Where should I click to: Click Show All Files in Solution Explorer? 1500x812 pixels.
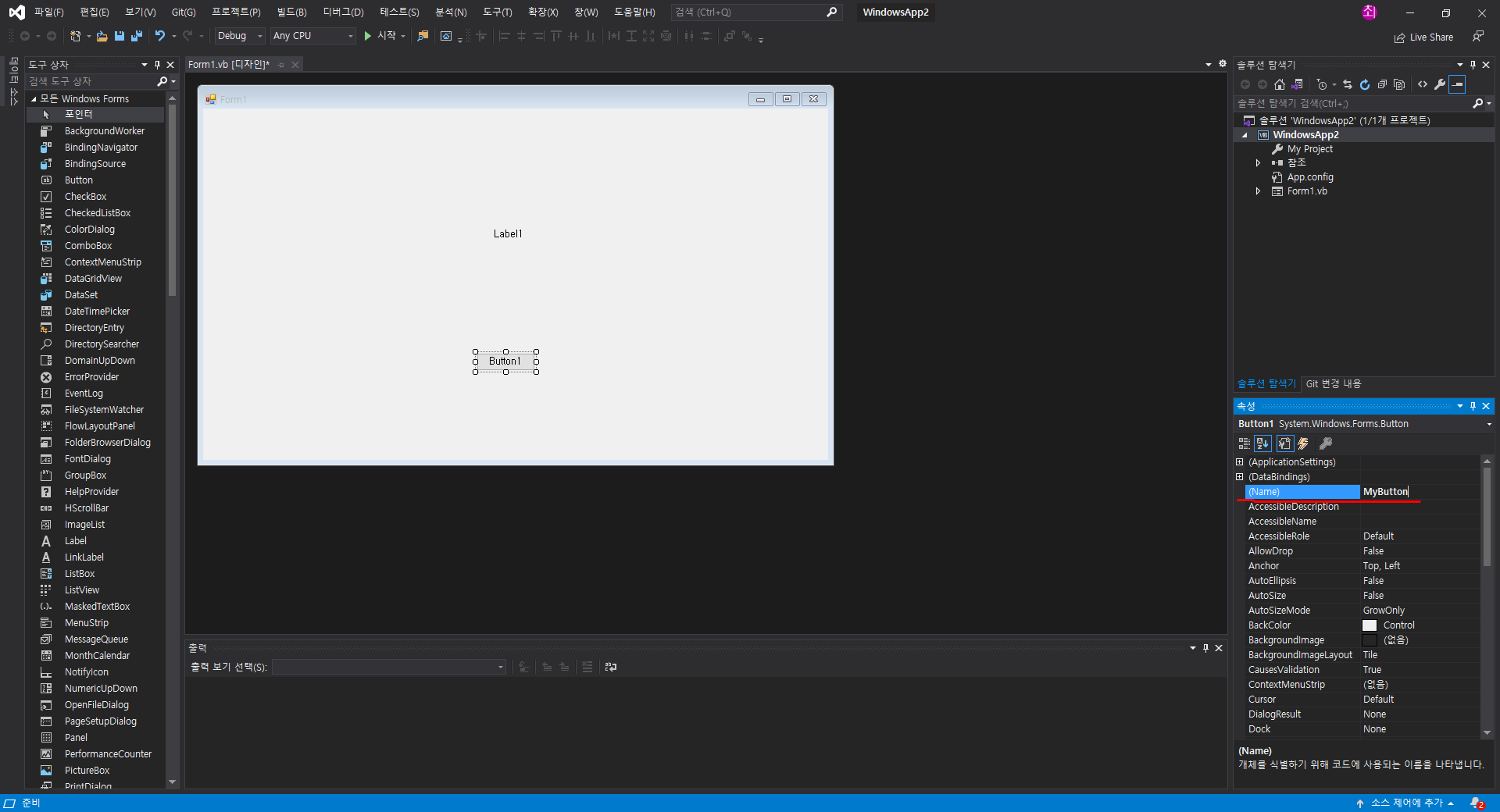[1399, 84]
